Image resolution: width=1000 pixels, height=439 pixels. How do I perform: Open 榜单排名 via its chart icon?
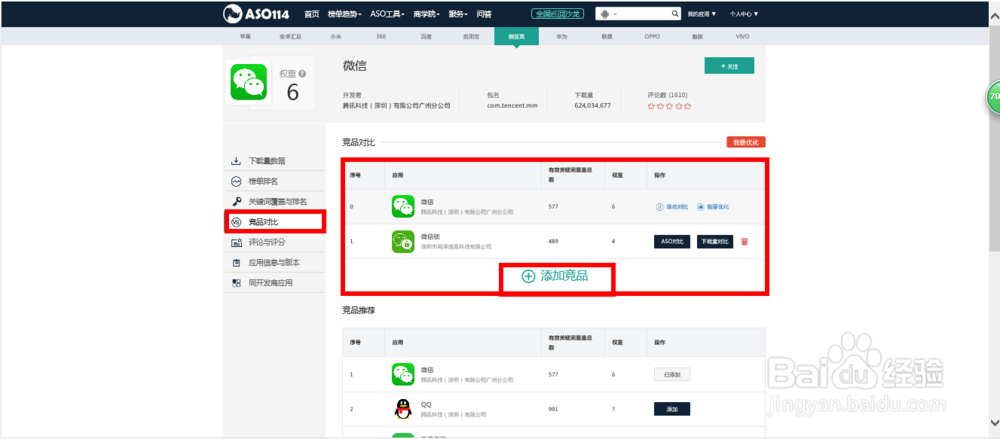click(235, 181)
